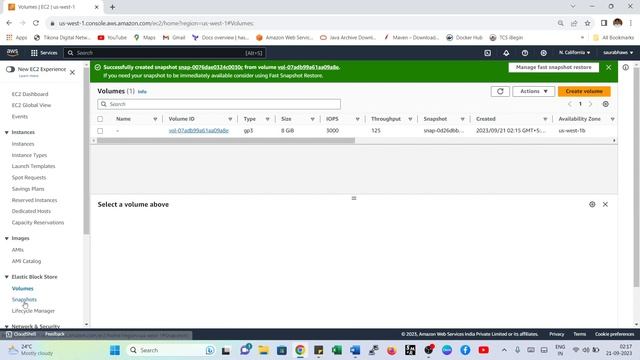Reload the browser page
The image size is (640, 360).
[36, 23]
